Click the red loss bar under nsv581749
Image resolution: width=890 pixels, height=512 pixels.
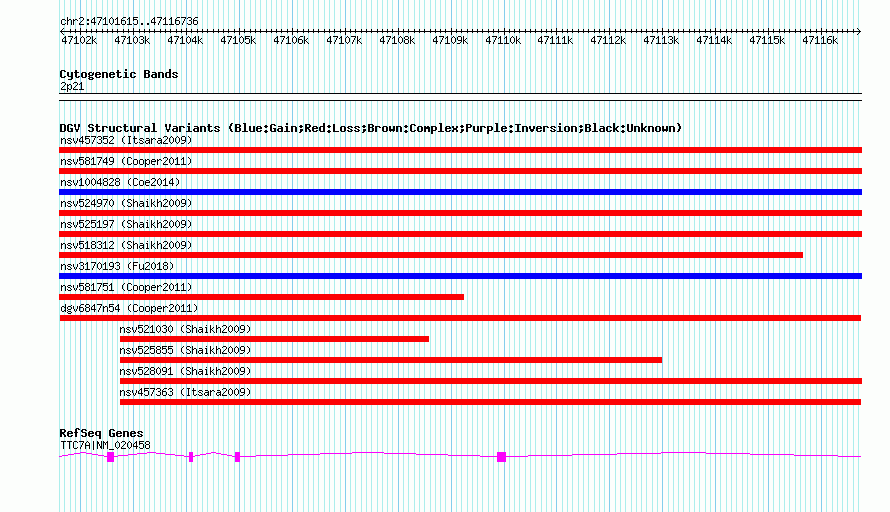(x=460, y=171)
